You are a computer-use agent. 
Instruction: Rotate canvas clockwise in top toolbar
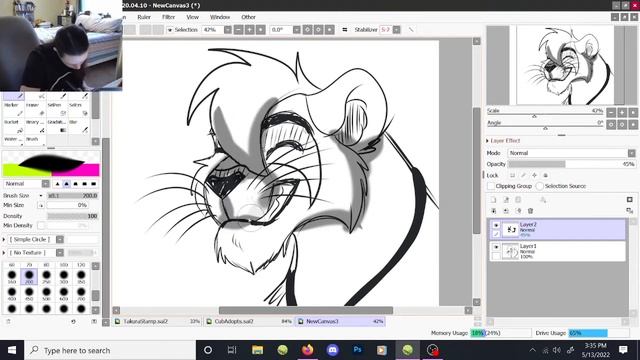coord(318,30)
